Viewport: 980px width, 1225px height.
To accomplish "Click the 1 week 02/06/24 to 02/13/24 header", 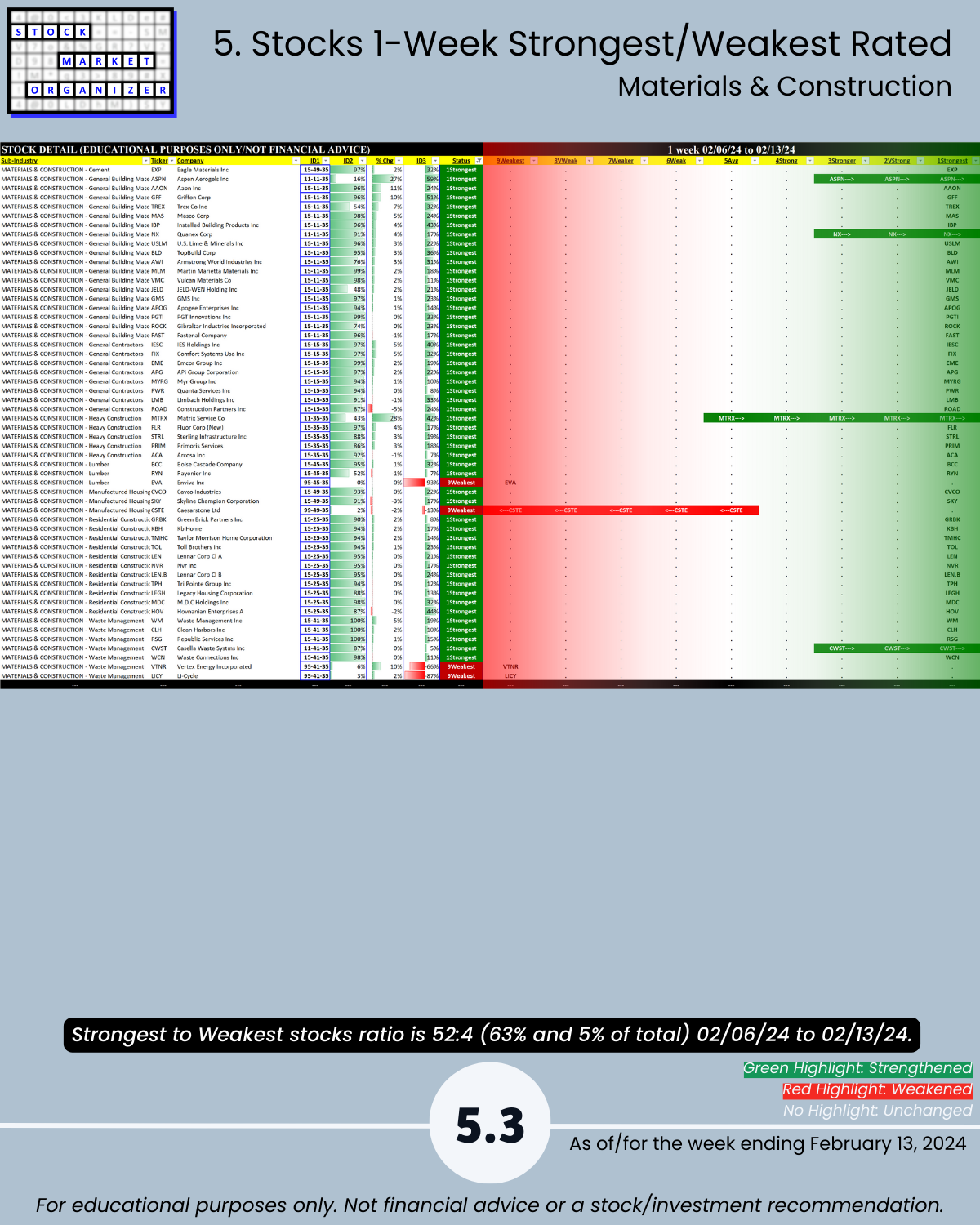I will coord(731,149).
